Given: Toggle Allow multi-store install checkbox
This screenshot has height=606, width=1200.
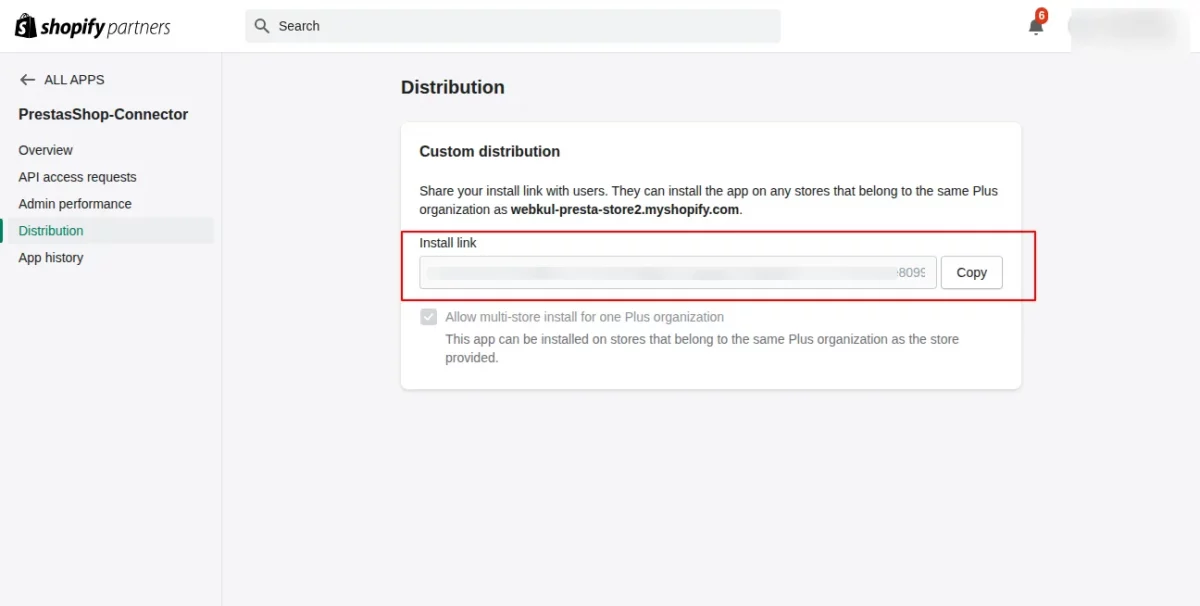Looking at the screenshot, I should 429,317.
